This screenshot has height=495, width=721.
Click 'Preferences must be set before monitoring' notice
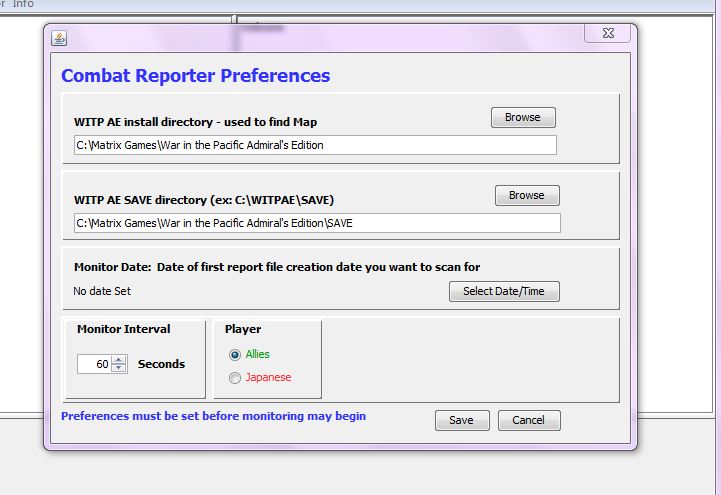213,416
